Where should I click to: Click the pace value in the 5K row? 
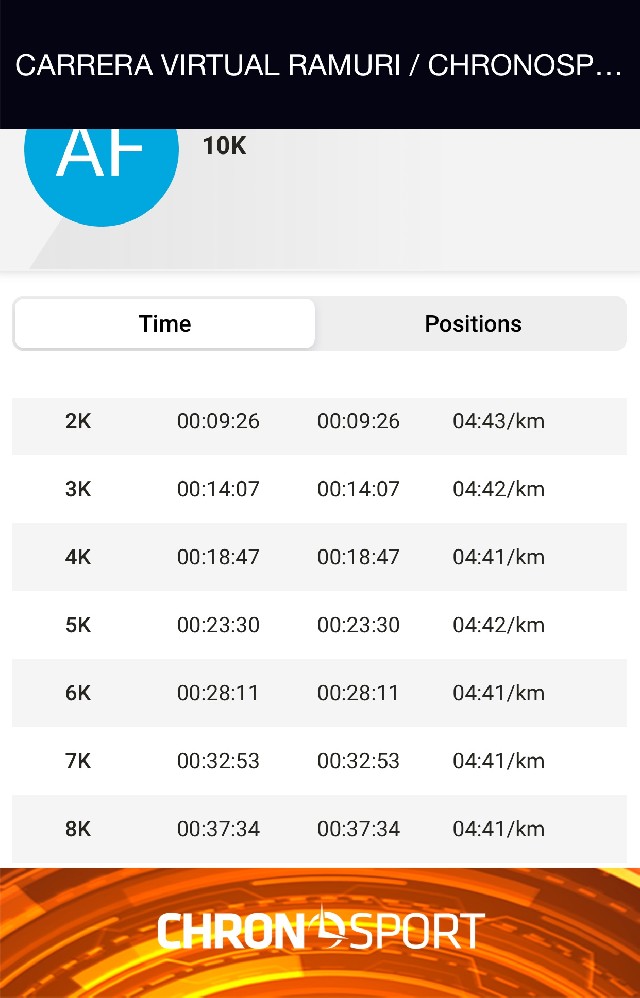498,625
